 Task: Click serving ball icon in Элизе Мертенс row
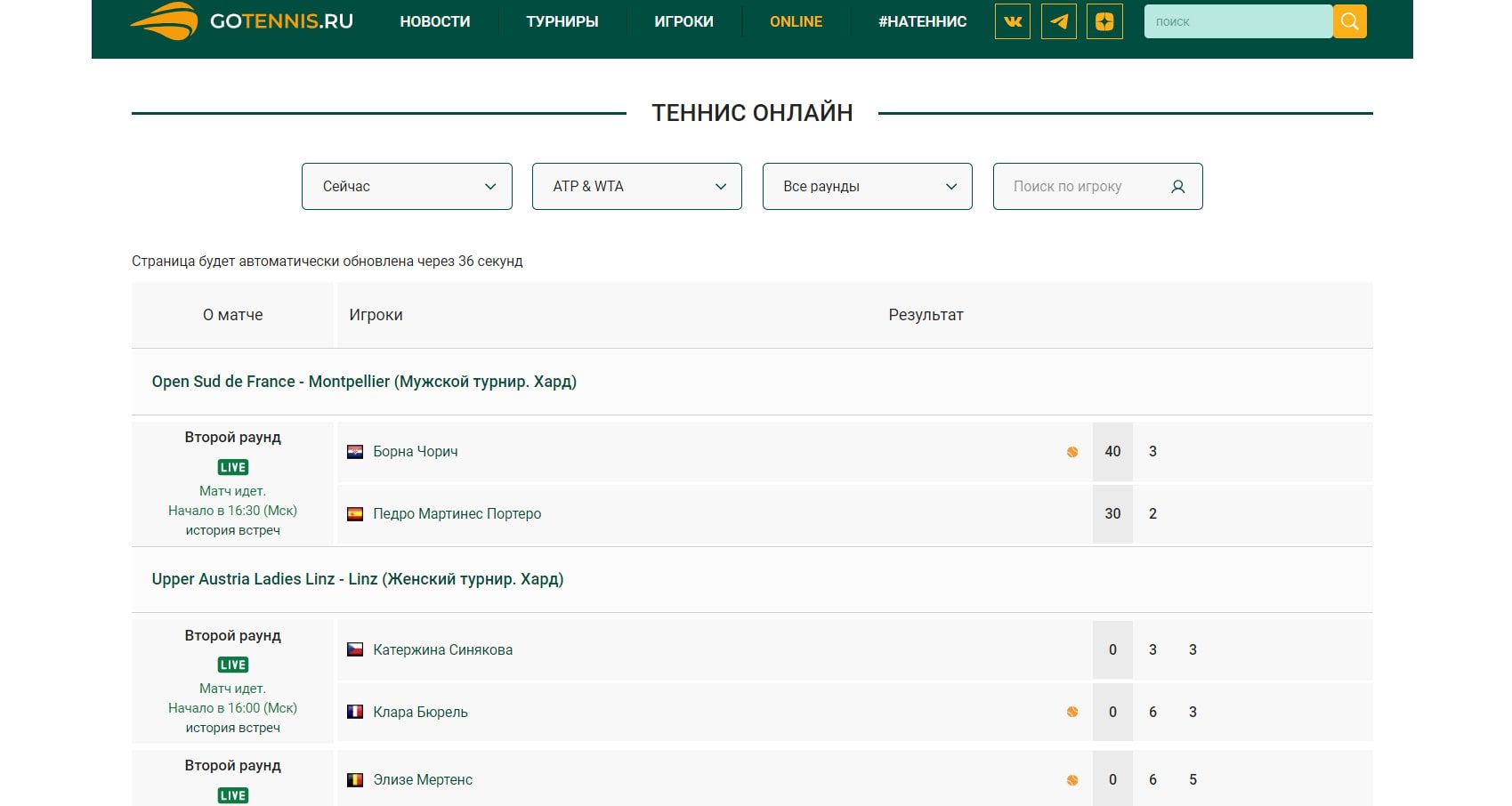(x=1072, y=780)
